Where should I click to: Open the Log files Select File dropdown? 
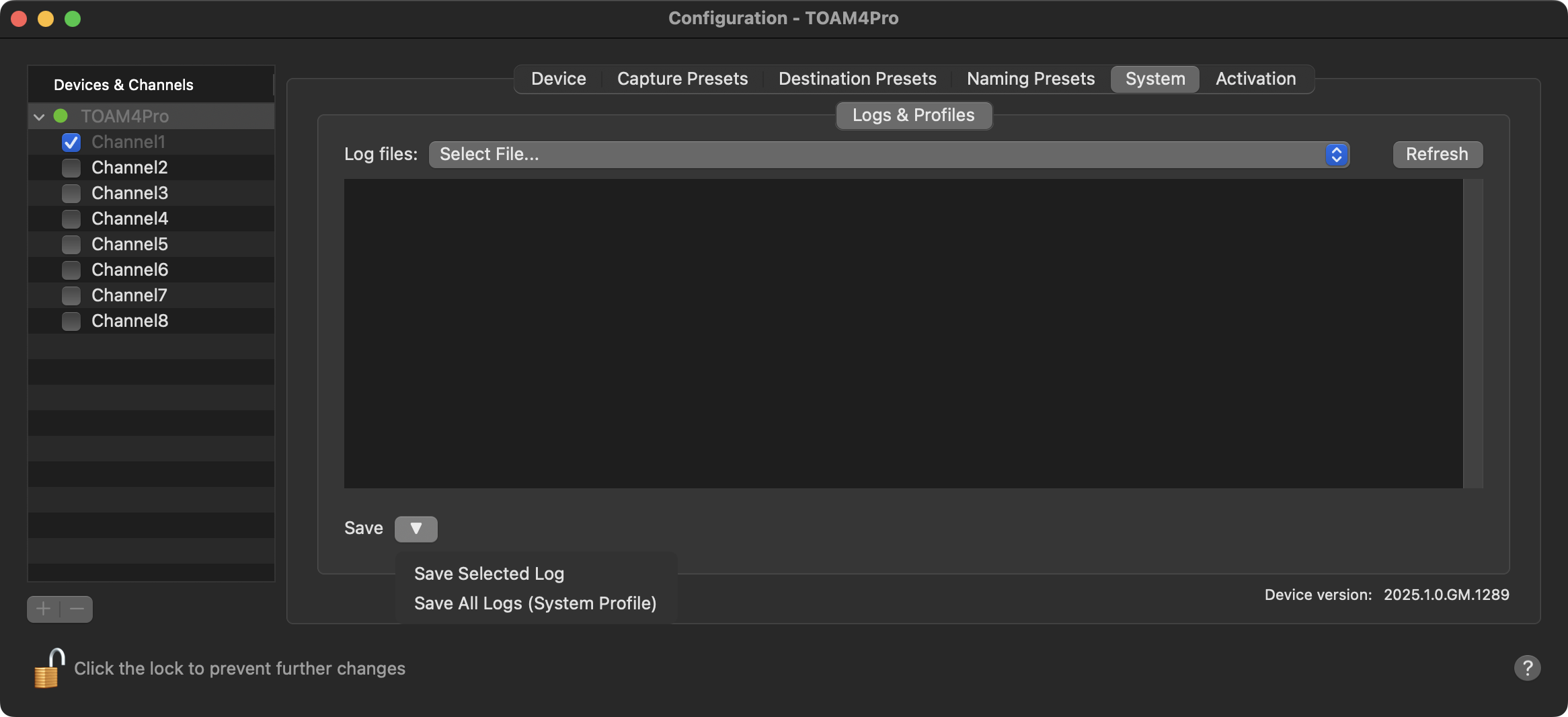pos(889,154)
